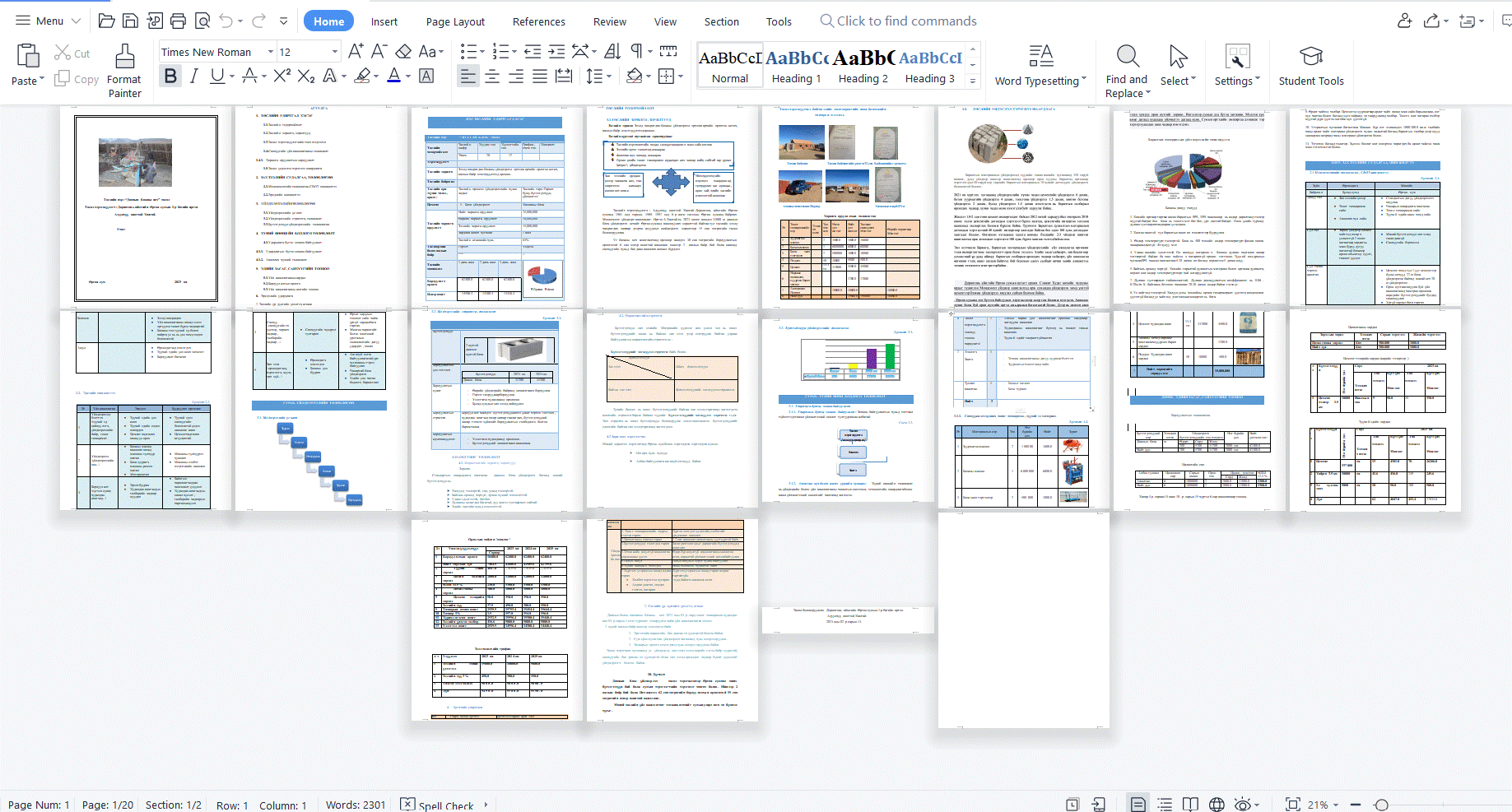Click the command search field
This screenshot has height=812, width=1512.
(x=899, y=21)
